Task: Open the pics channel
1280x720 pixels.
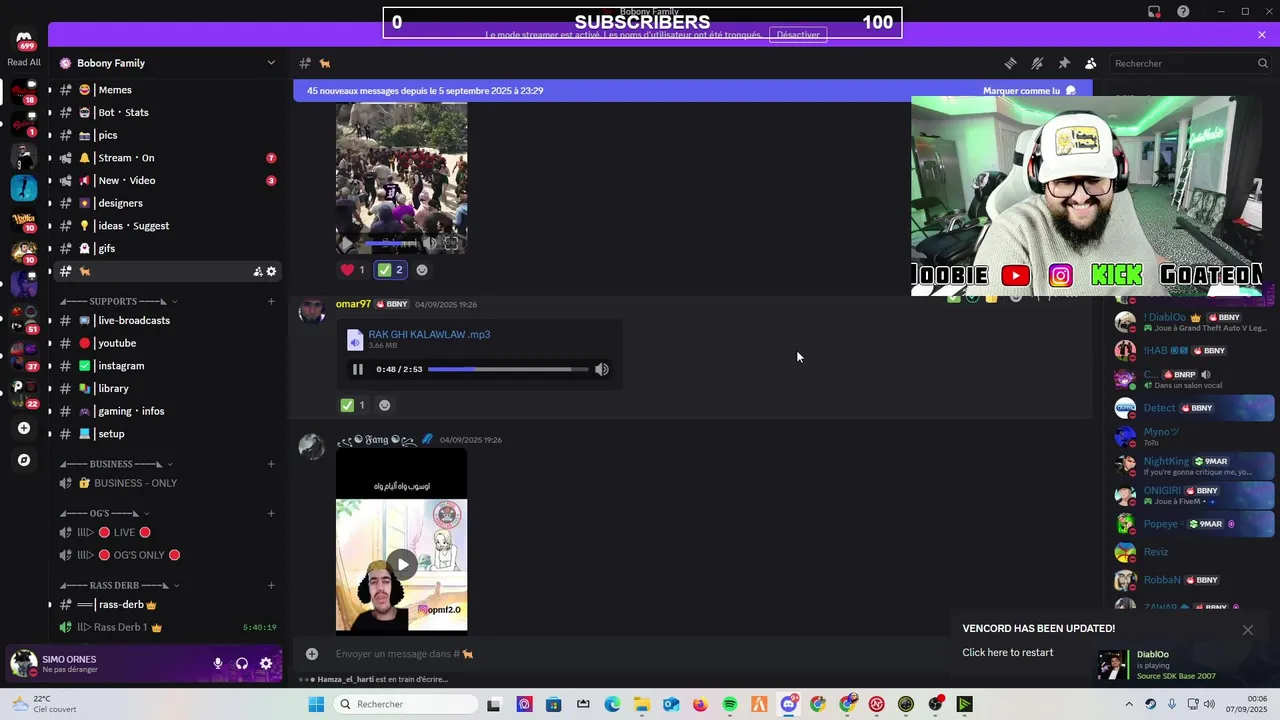Action: click(x=165, y=135)
